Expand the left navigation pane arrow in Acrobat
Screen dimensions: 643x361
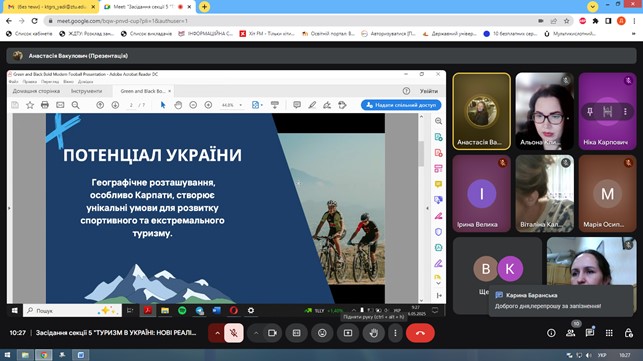(x=9, y=208)
